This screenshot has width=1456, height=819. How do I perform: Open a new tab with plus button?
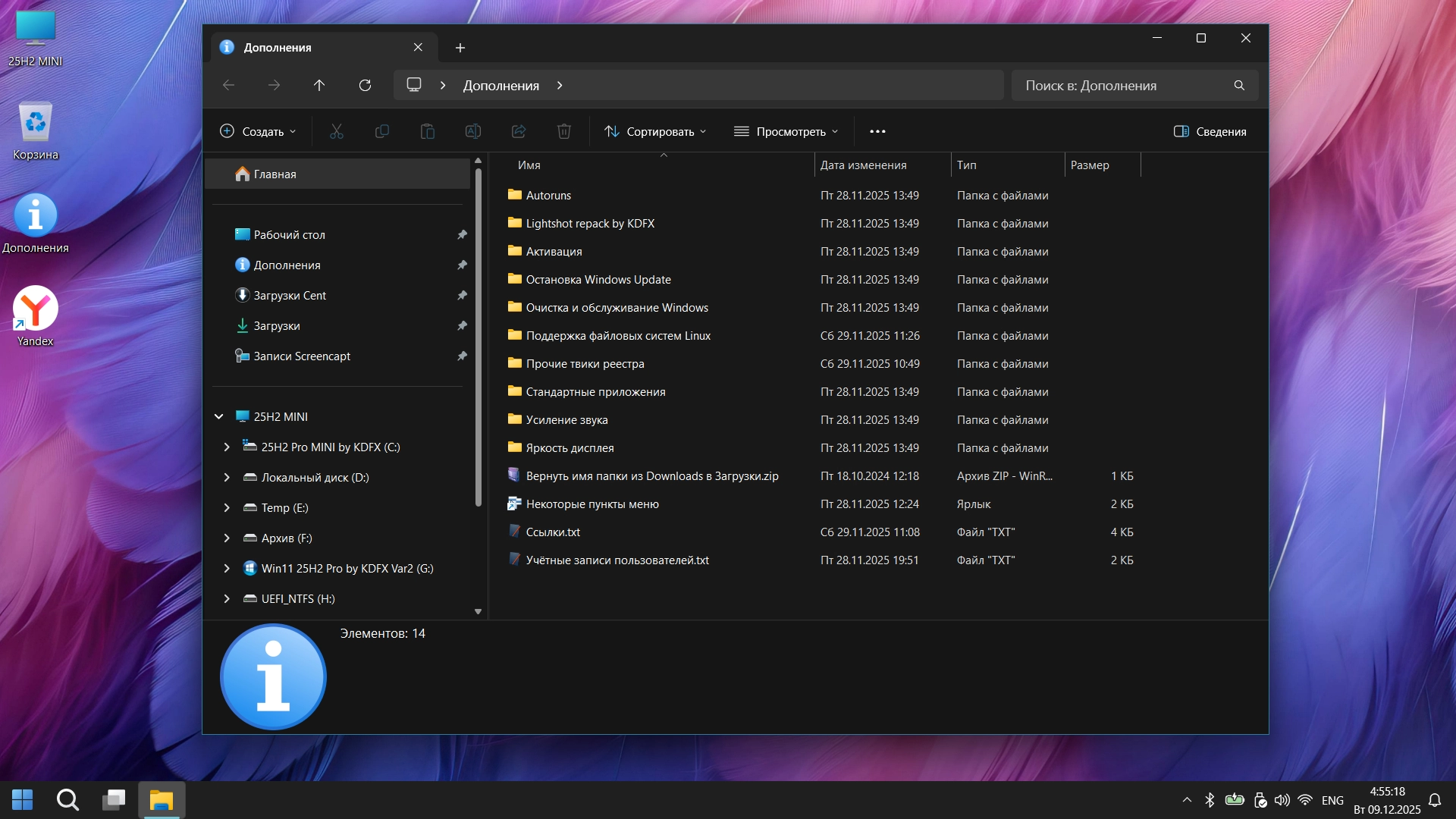click(460, 48)
